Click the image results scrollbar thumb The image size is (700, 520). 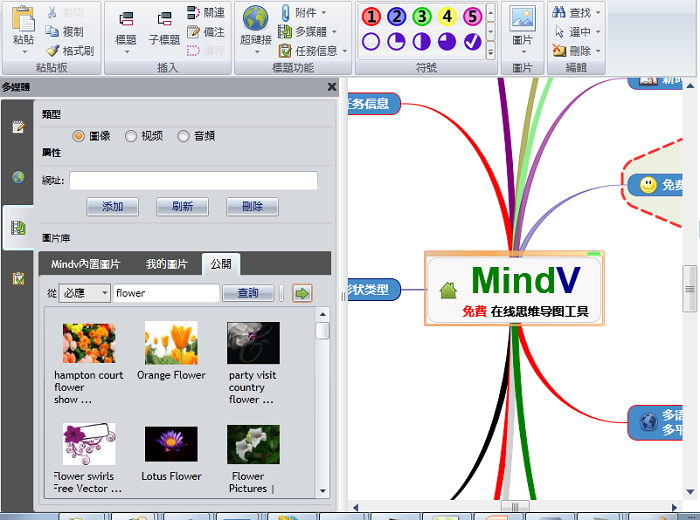(322, 331)
